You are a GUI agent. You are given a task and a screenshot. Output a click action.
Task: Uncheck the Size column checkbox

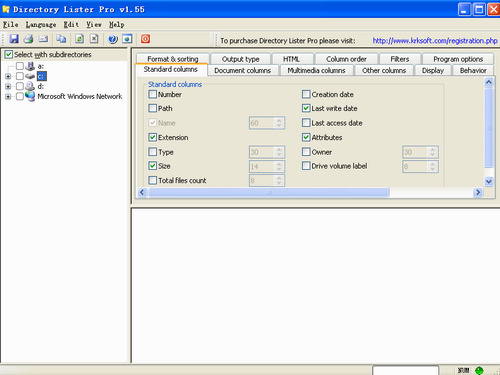click(x=153, y=166)
